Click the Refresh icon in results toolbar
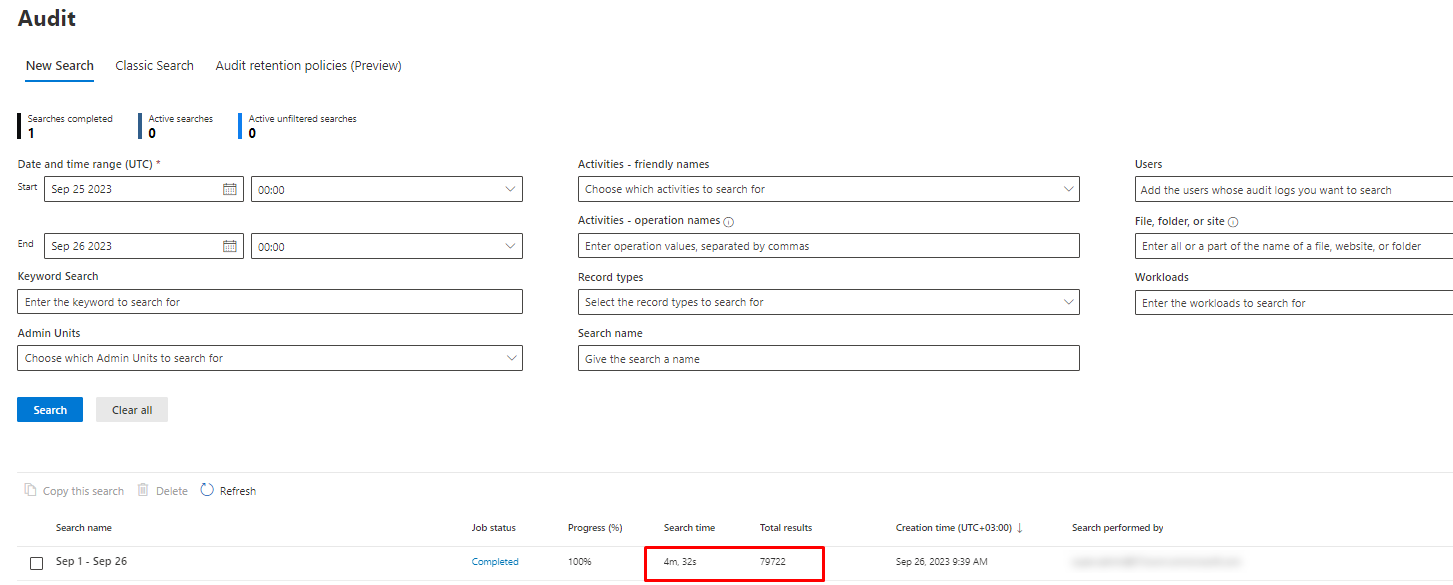 pyautogui.click(x=207, y=490)
